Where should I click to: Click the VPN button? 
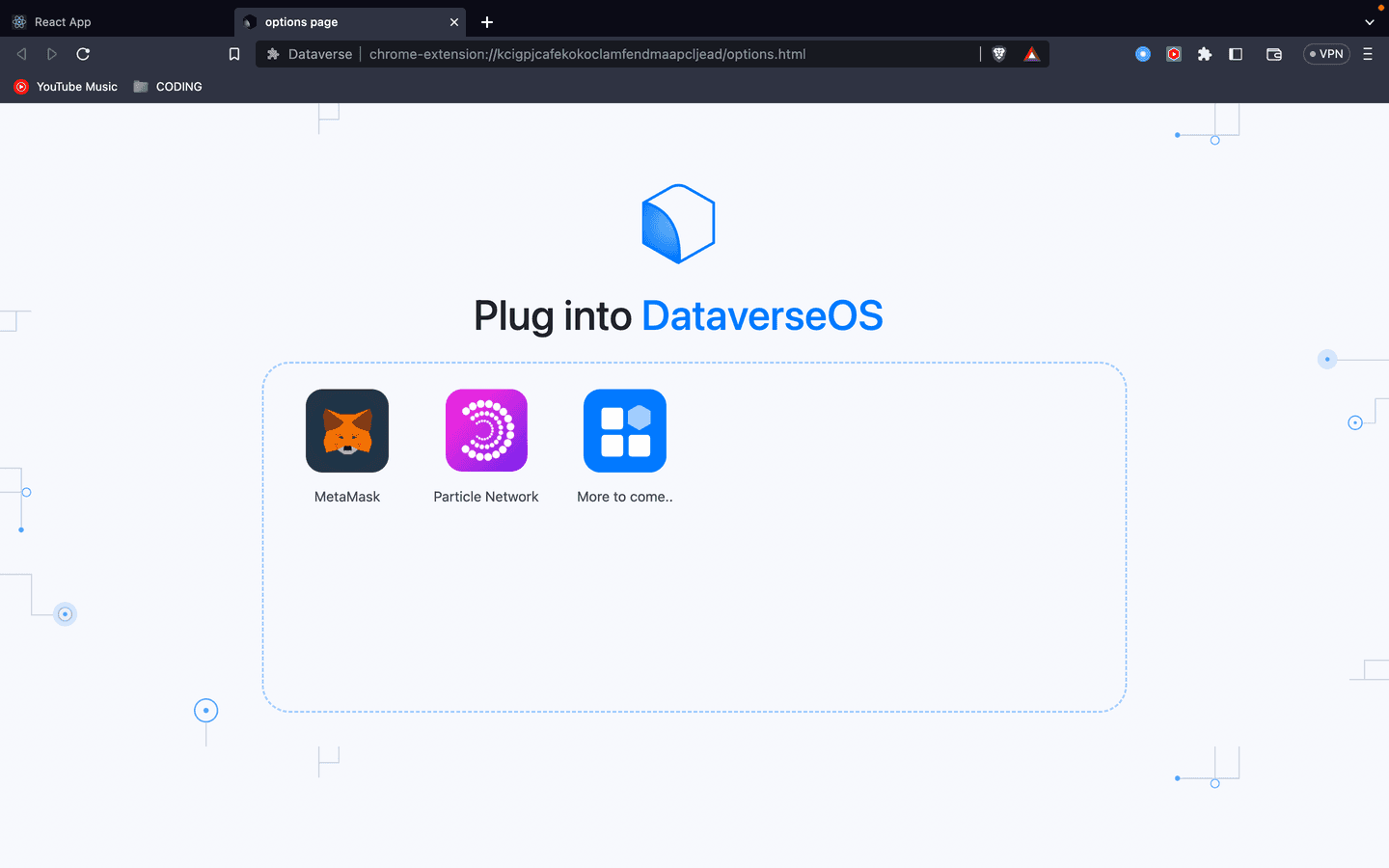click(1326, 54)
